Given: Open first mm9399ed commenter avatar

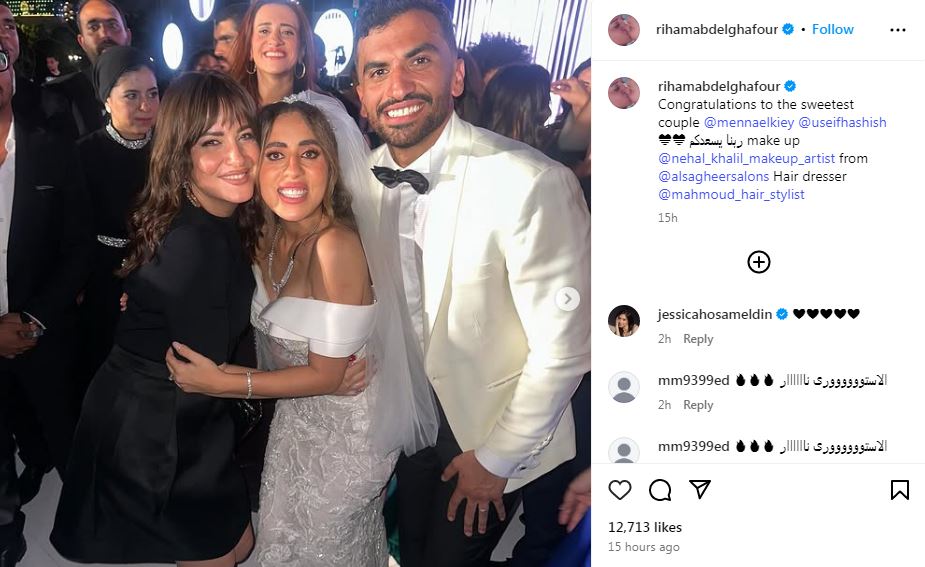Looking at the screenshot, I should pyautogui.click(x=624, y=387).
